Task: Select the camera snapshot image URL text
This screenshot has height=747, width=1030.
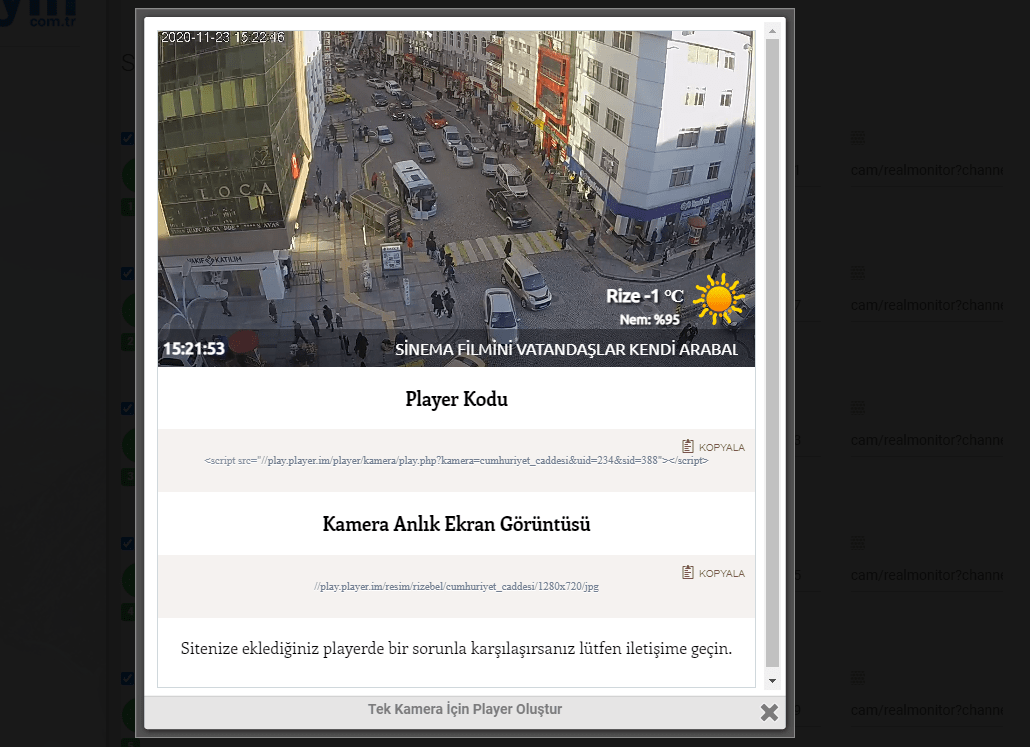Action: [456, 586]
